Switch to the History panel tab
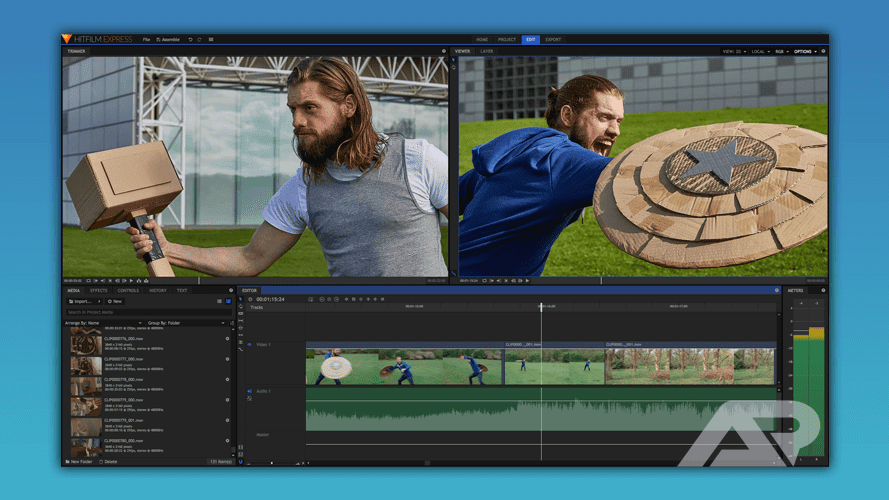Screen dimensions: 889x500 pos(158,290)
